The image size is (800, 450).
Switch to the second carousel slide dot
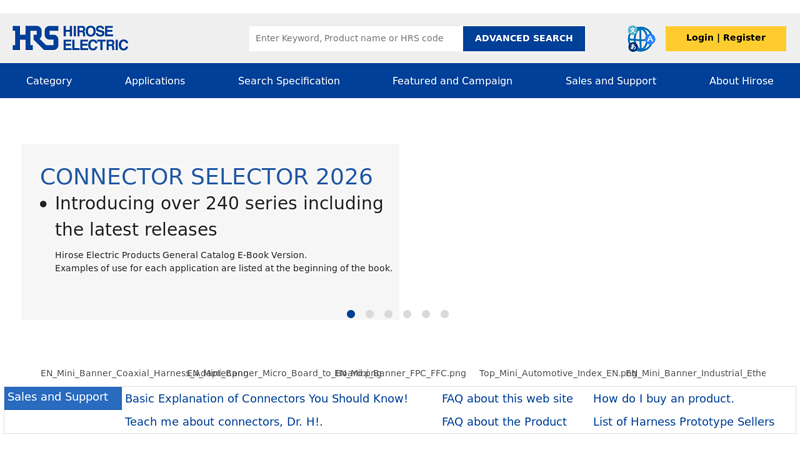tap(370, 314)
